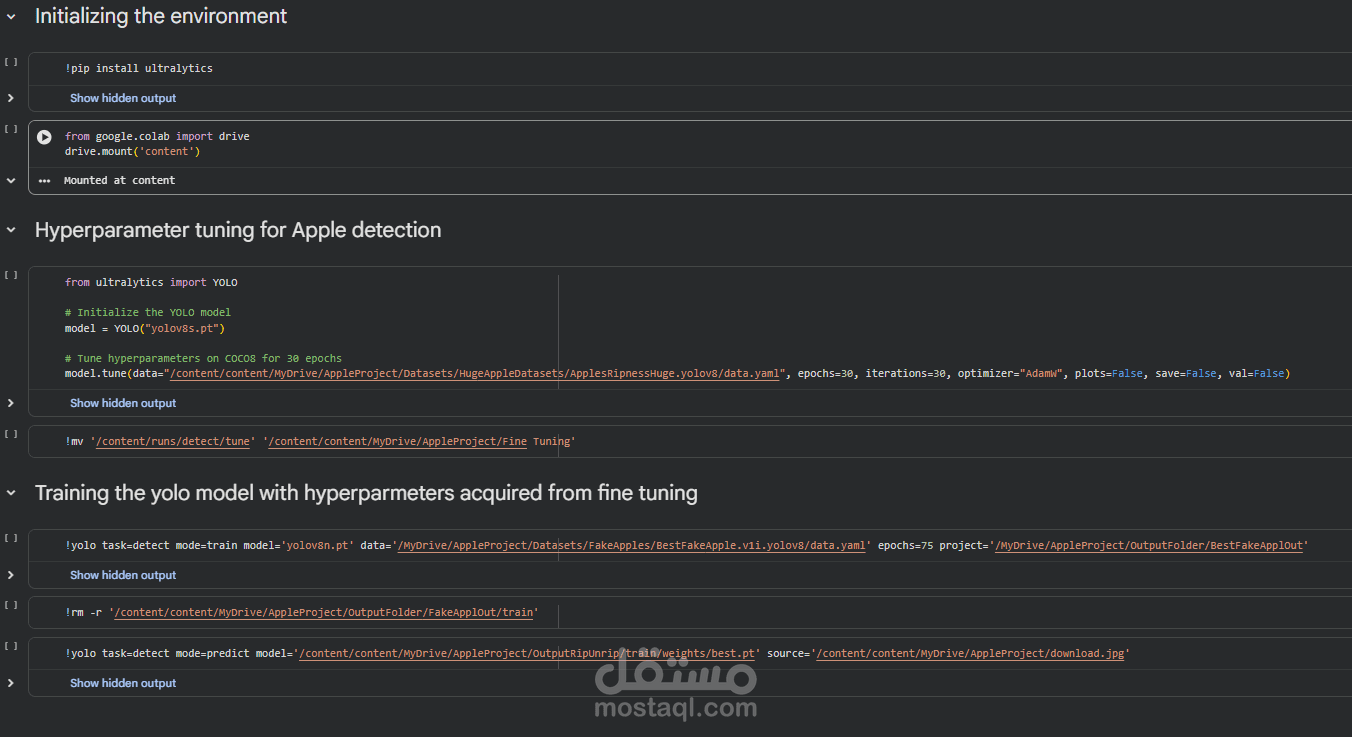Open the '/content/runs/detect/tune' path link
Screen dimensions: 1352x737
174,441
